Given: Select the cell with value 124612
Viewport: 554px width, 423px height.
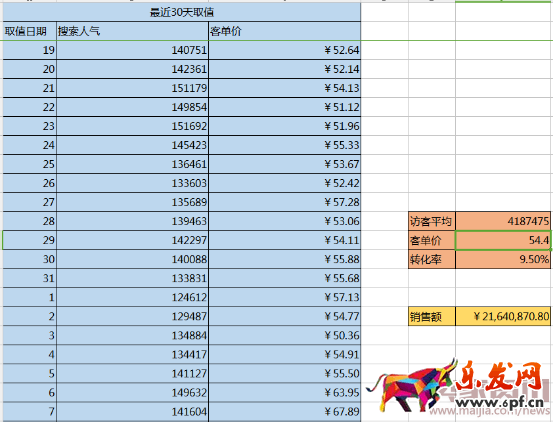Looking at the screenshot, I should point(132,298).
